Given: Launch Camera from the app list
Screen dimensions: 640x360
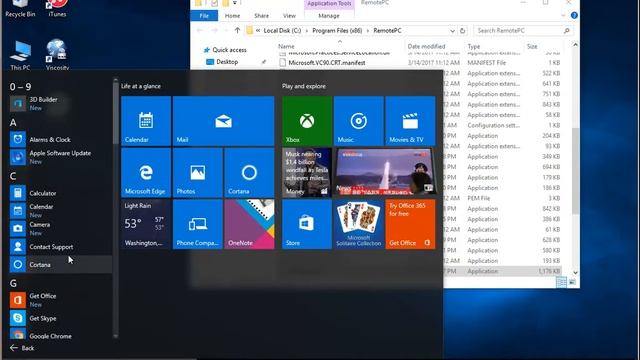Looking at the screenshot, I should pyautogui.click(x=60, y=229).
